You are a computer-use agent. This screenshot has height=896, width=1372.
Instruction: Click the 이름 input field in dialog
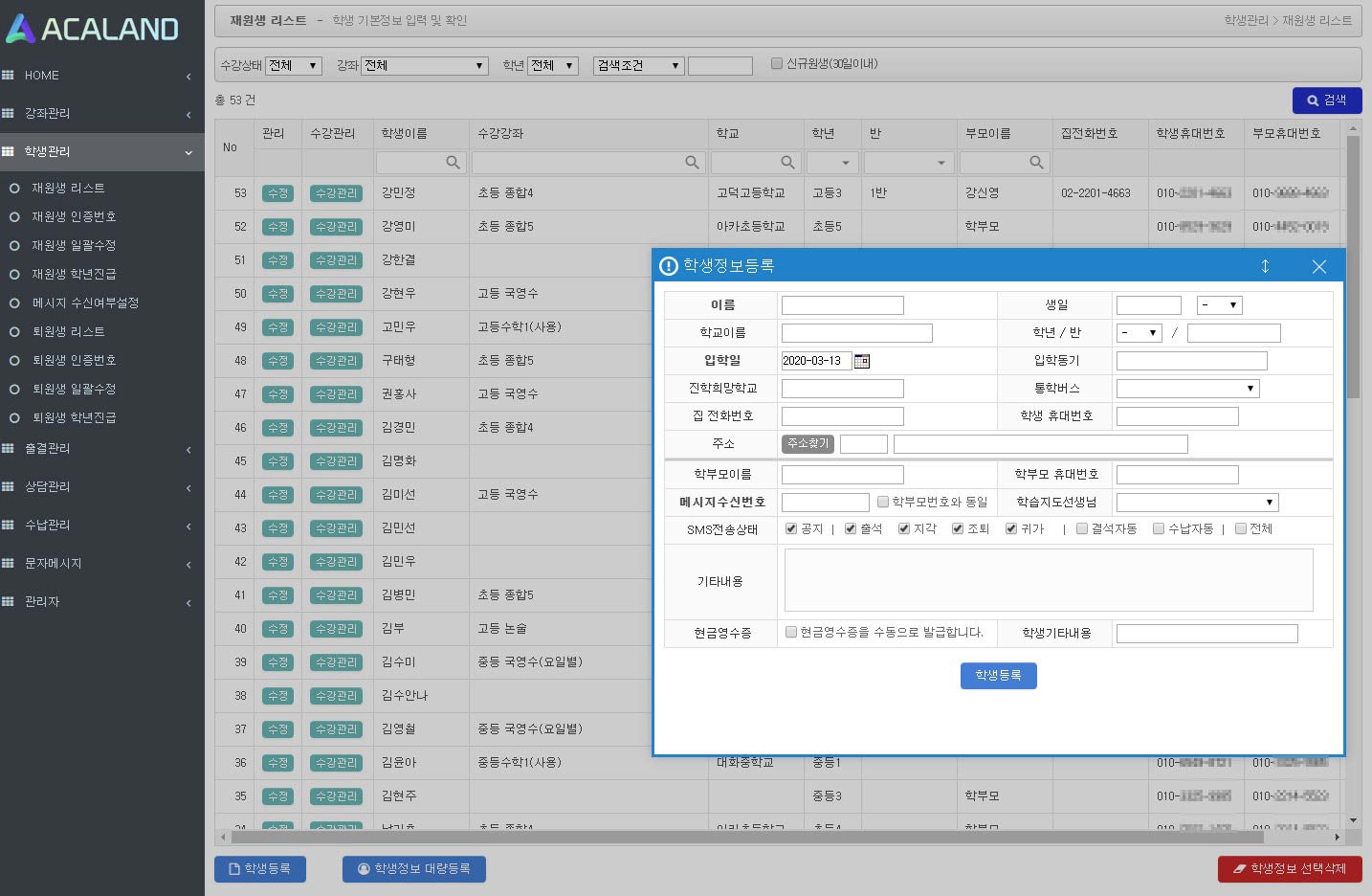point(843,305)
